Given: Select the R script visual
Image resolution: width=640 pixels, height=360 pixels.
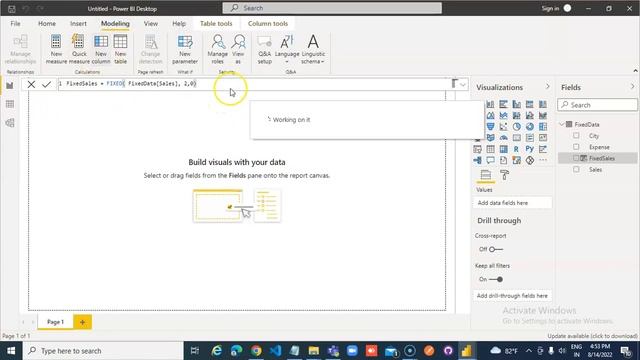Looking at the screenshot, I should 516,149.
